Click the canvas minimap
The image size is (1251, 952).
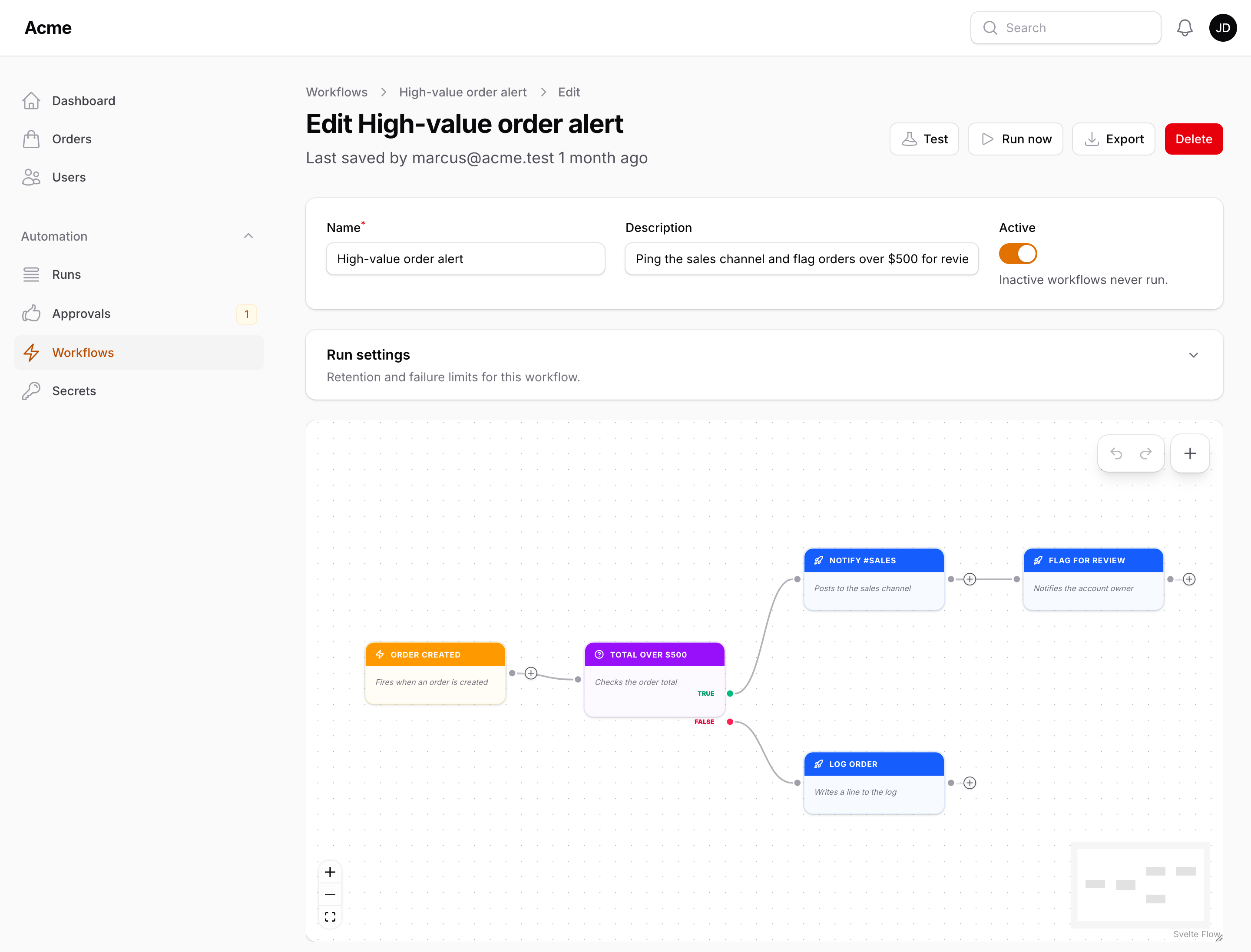pyautogui.click(x=1140, y=885)
